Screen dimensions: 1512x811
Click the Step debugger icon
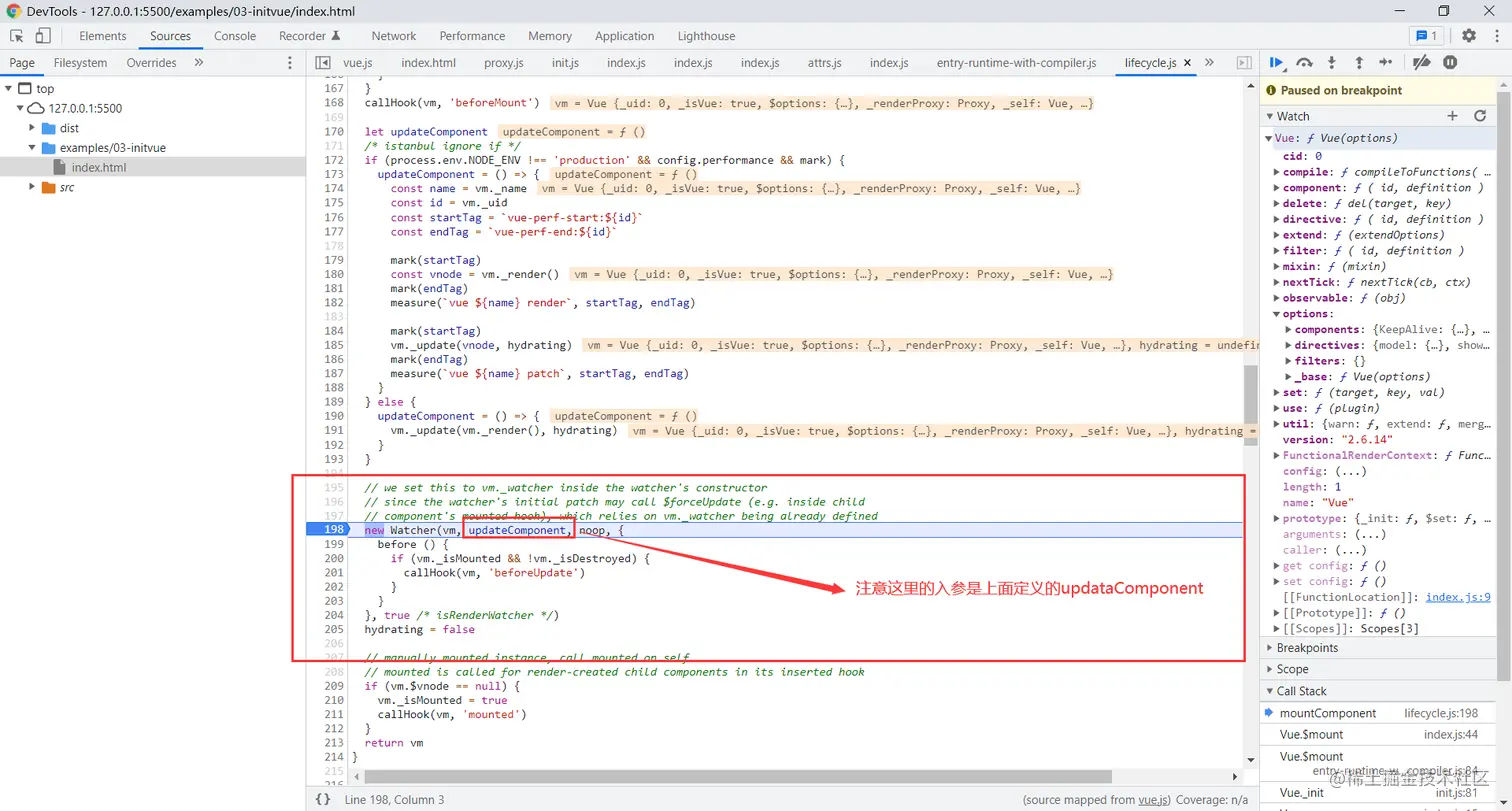pyautogui.click(x=1386, y=62)
